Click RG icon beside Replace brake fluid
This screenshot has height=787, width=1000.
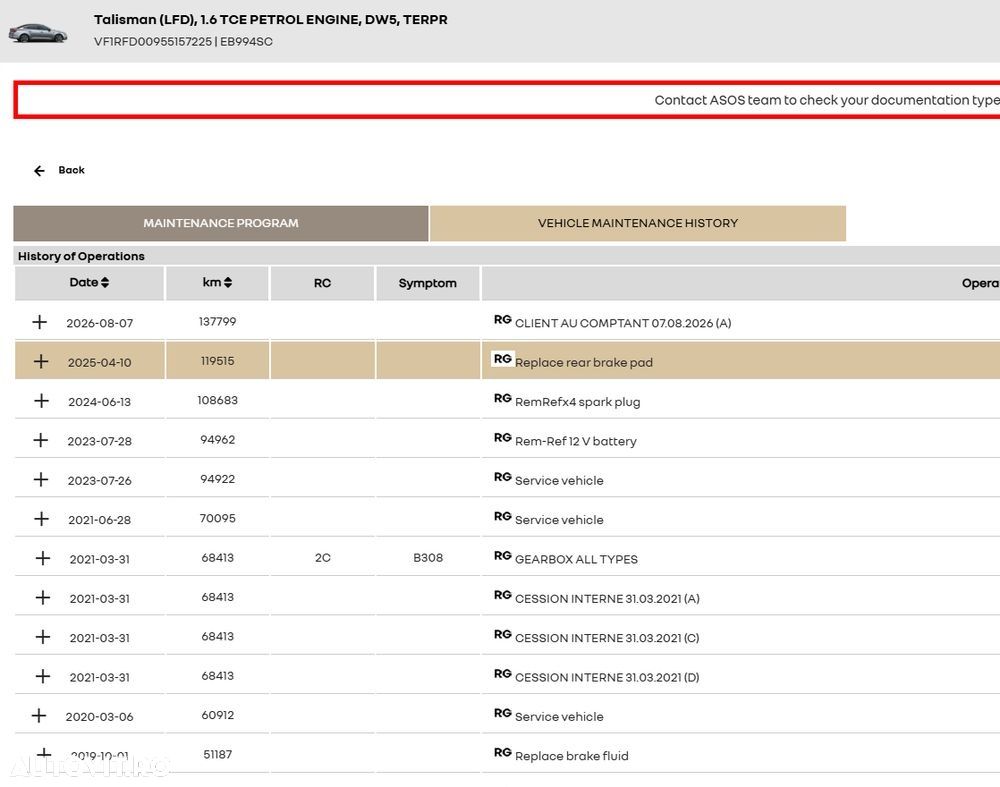[x=503, y=753]
